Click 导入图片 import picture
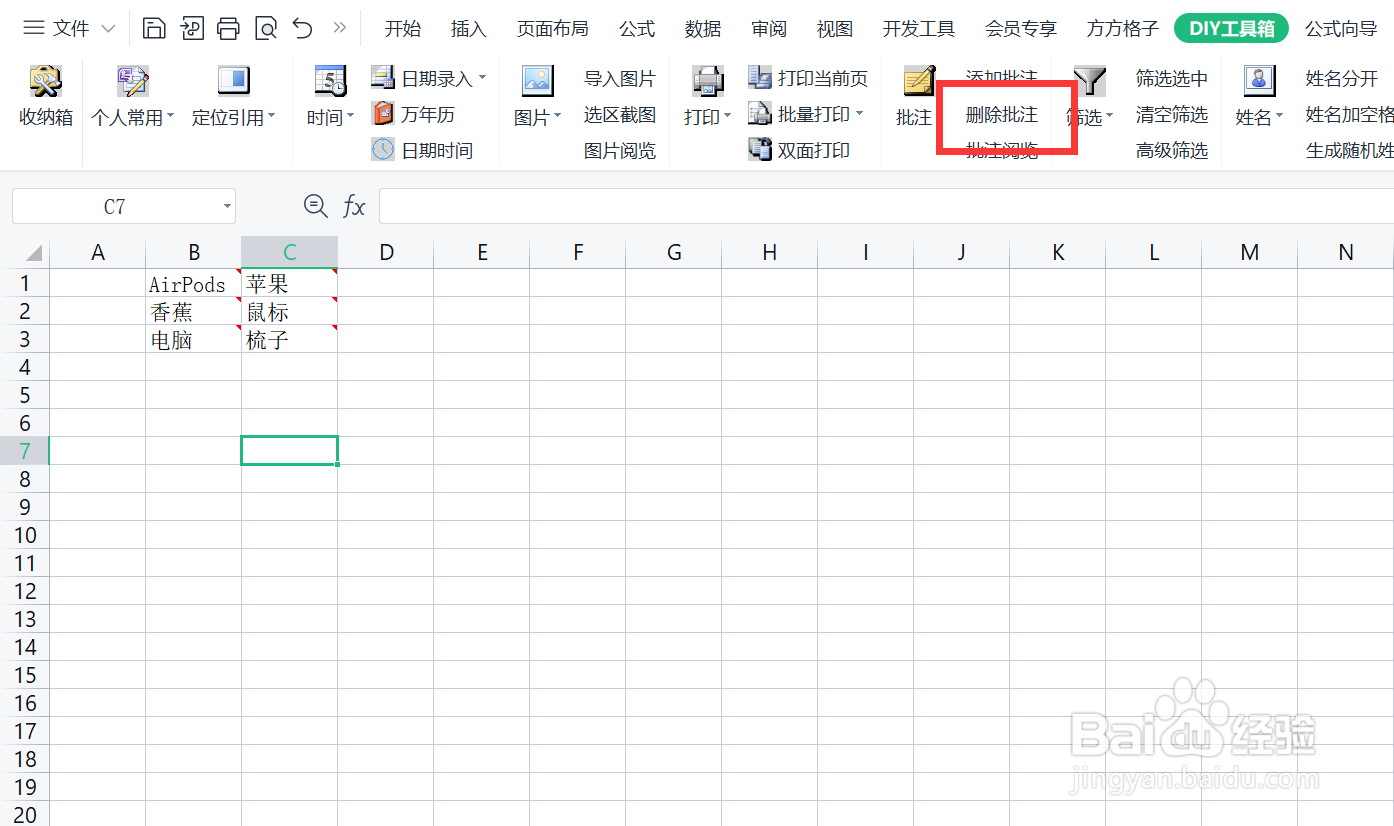 pos(620,78)
